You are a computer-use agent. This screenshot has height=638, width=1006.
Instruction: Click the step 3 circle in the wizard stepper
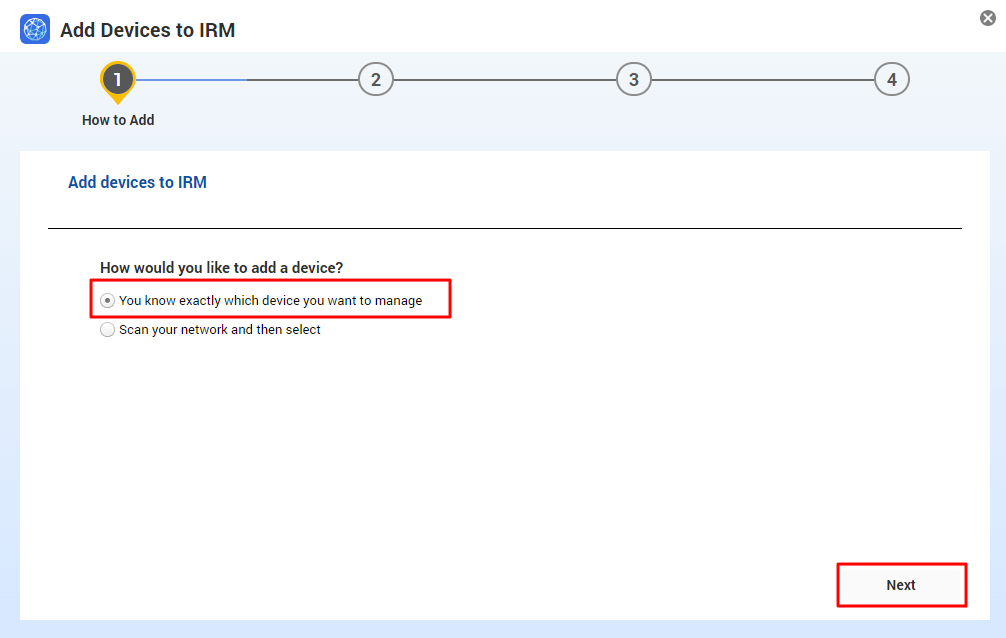[x=634, y=79]
